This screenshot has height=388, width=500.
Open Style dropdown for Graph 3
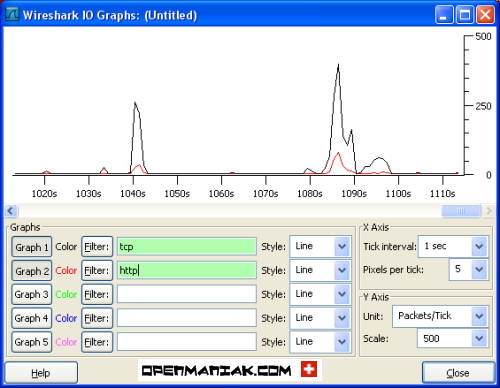[x=320, y=294]
